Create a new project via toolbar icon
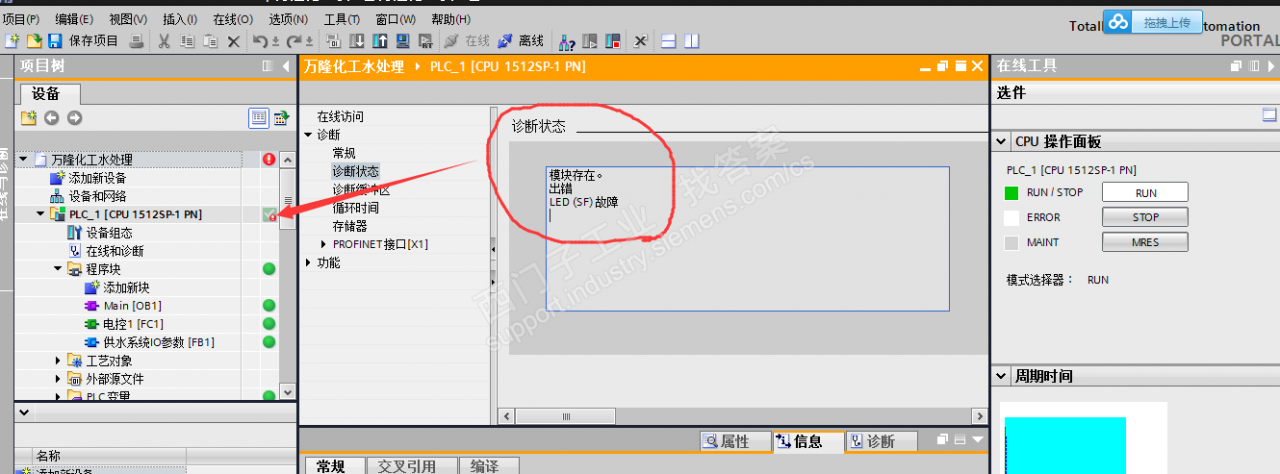 click(11, 41)
